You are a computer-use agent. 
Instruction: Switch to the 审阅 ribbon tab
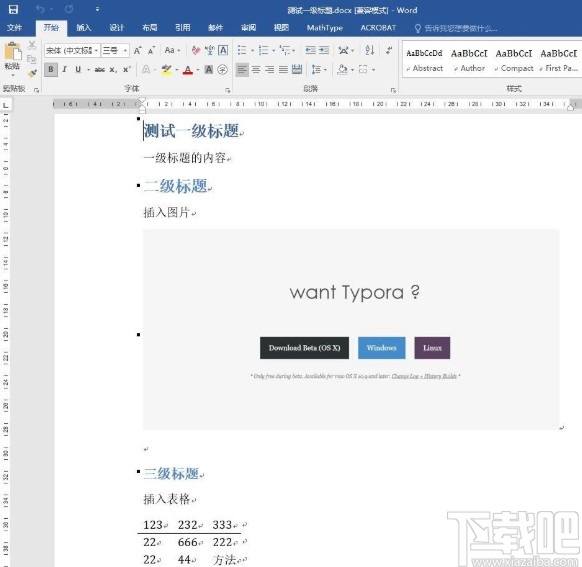click(x=248, y=27)
